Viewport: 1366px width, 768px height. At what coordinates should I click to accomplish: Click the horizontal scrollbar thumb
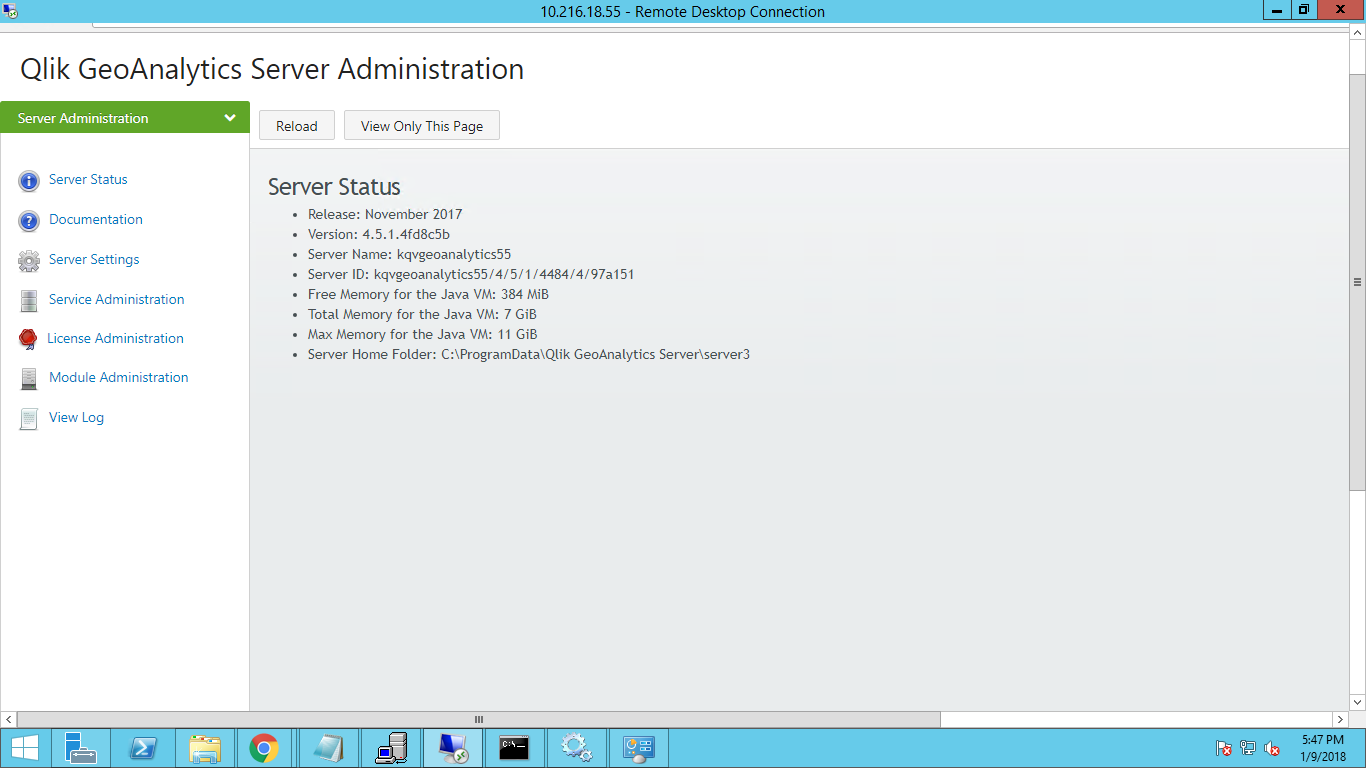[x=479, y=719]
